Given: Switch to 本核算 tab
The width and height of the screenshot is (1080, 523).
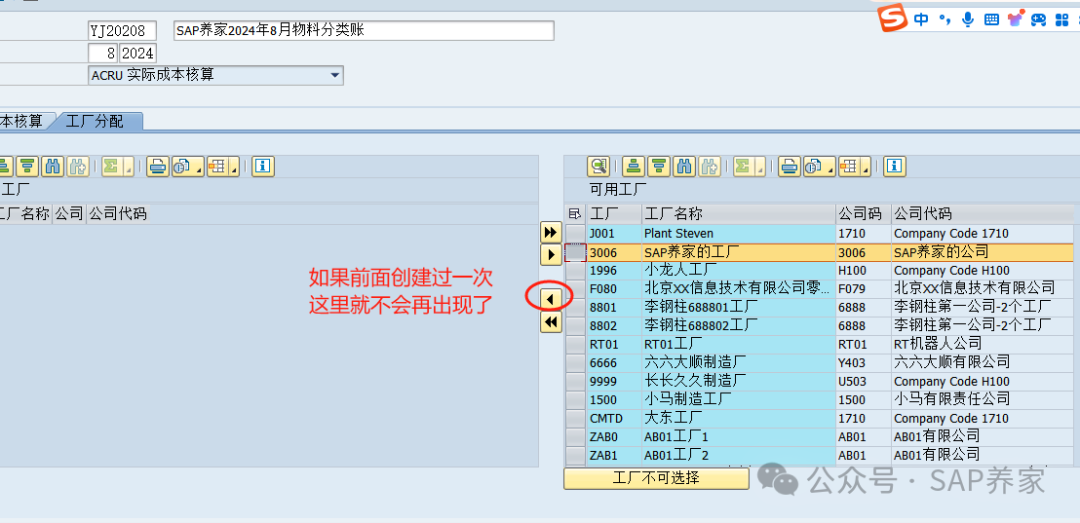Looking at the screenshot, I should pos(21,122).
